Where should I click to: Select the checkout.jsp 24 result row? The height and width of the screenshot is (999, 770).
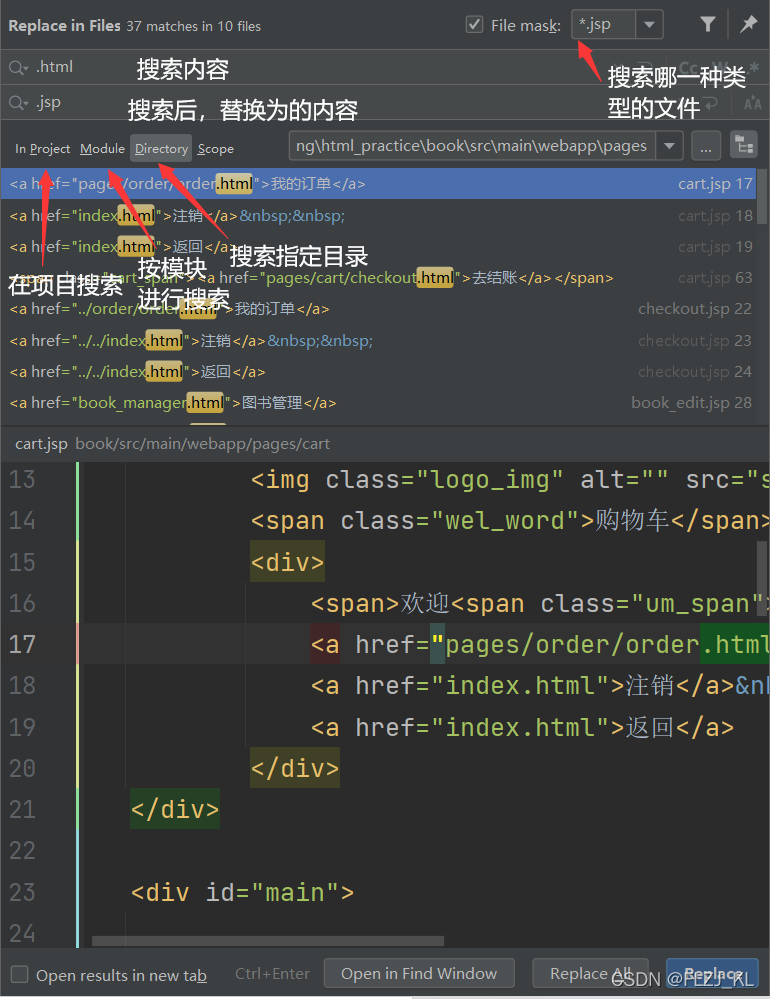pos(378,371)
